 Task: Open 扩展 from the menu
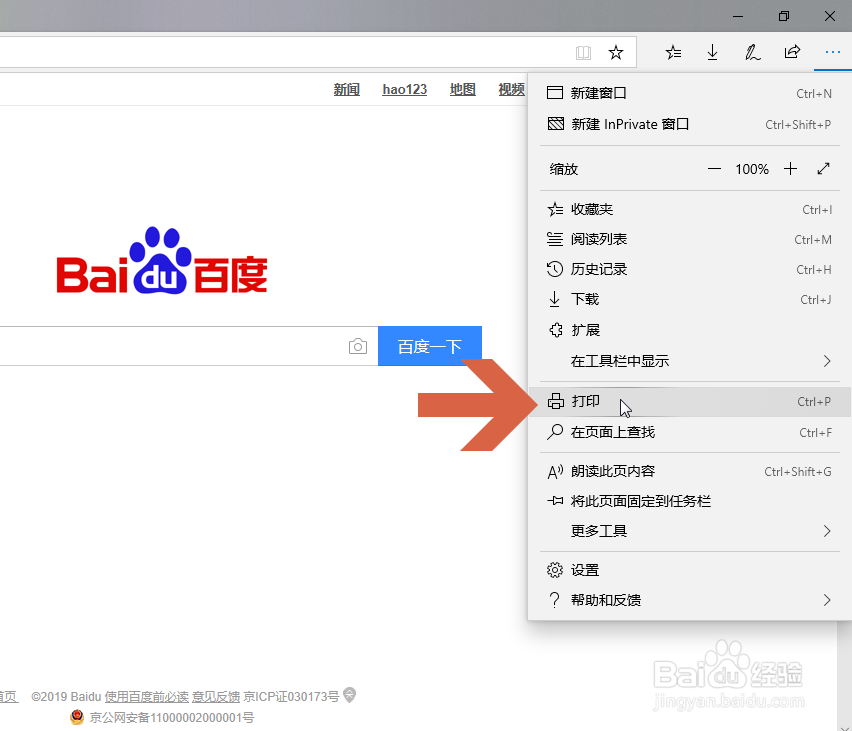(x=690, y=330)
